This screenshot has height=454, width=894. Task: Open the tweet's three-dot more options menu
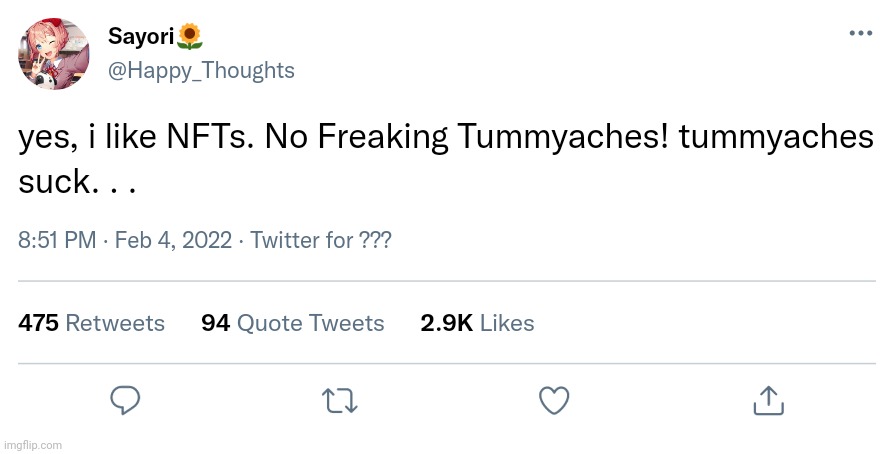(x=860, y=34)
